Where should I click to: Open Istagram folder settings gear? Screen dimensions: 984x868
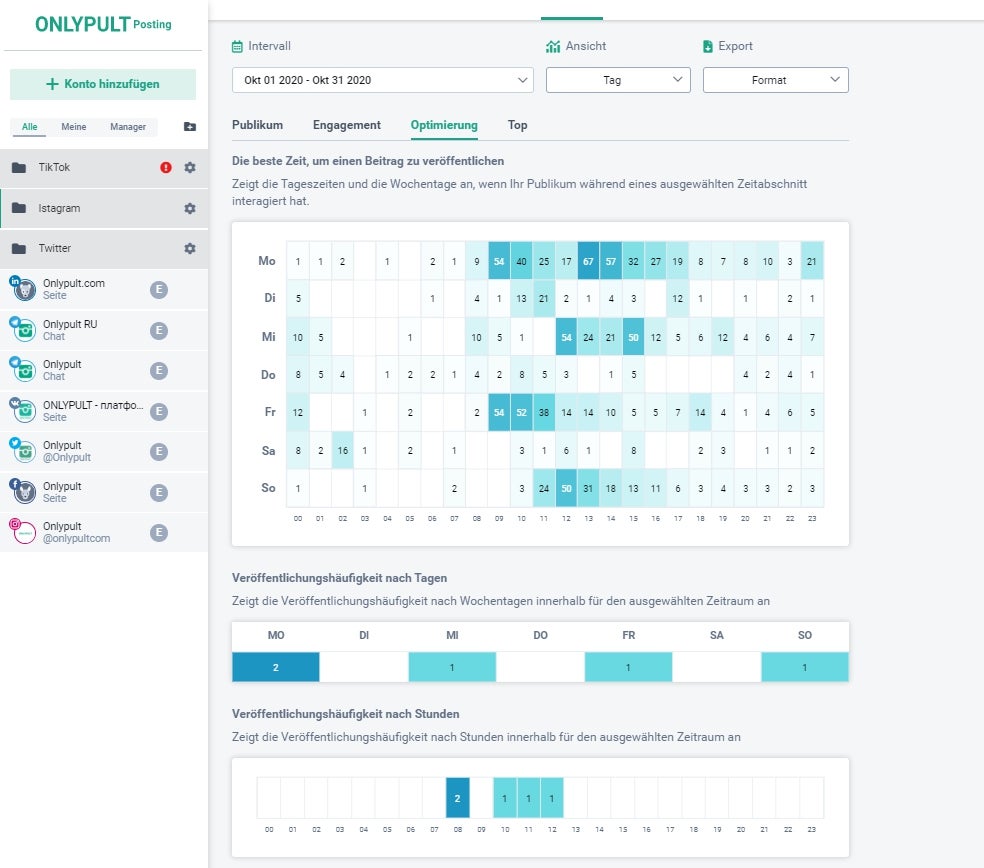190,208
